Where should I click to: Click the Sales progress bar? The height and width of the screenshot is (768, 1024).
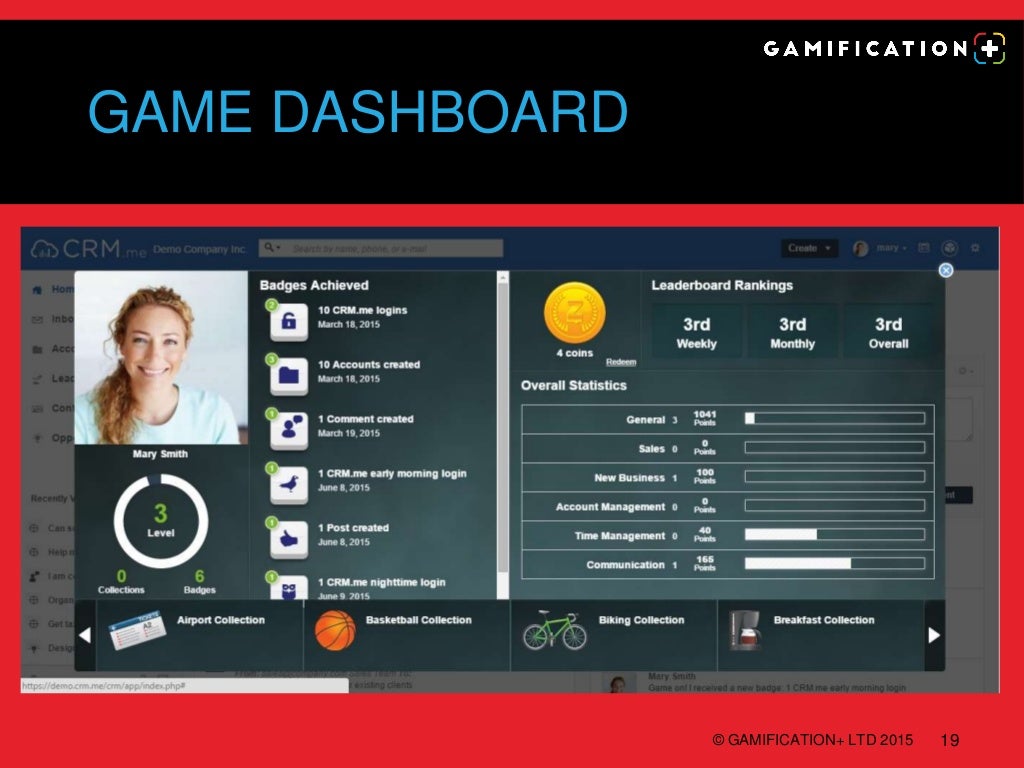(x=835, y=447)
